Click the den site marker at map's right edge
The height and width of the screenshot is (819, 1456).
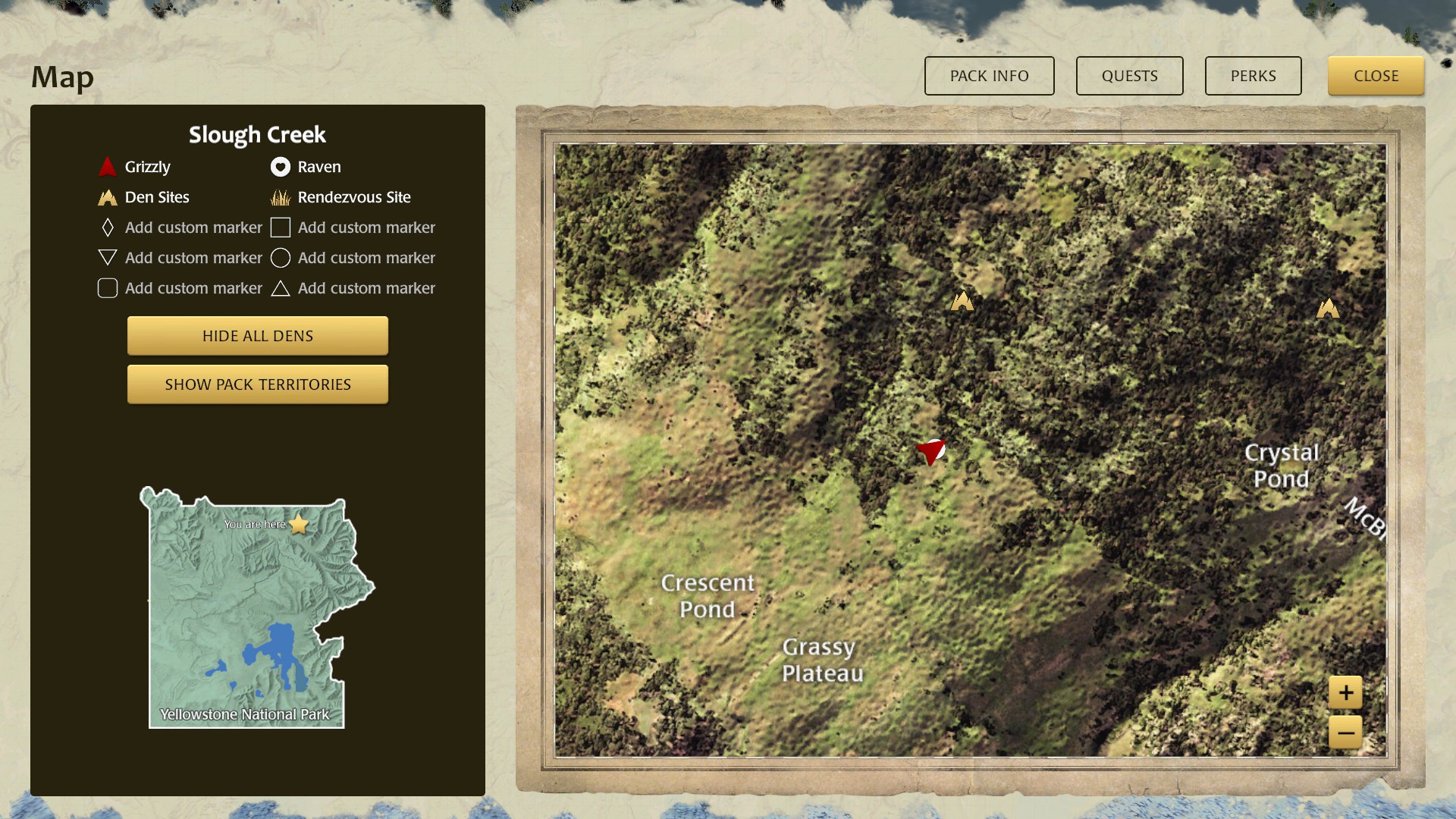click(1327, 308)
